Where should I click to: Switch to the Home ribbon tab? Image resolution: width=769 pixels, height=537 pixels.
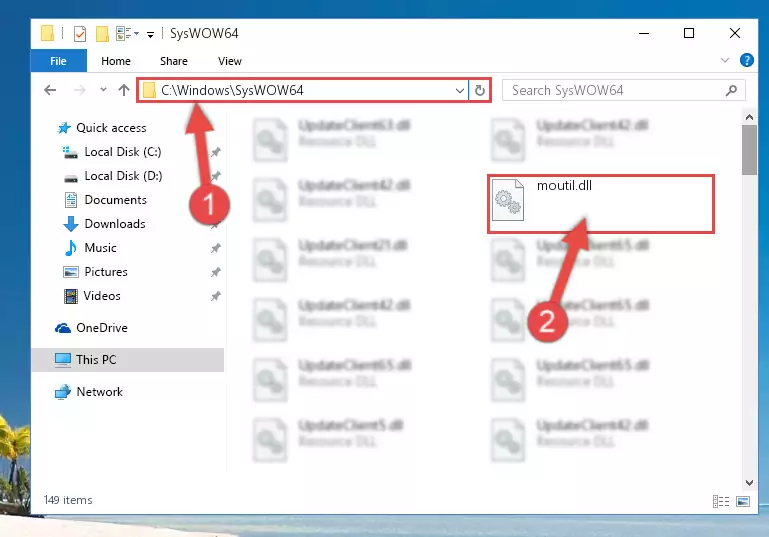[x=116, y=61]
